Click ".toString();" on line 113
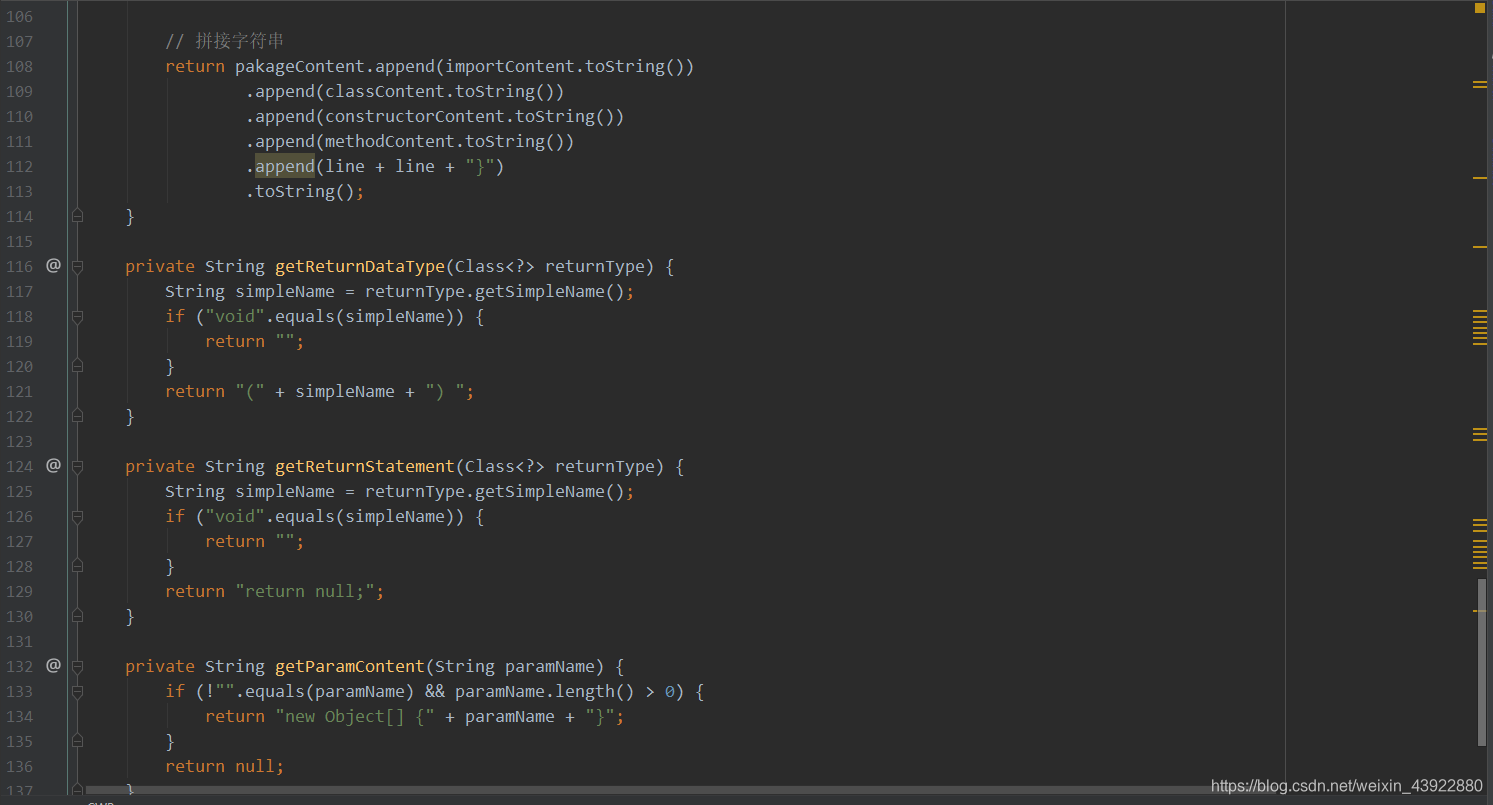The image size is (1493, 805). pyautogui.click(x=305, y=191)
